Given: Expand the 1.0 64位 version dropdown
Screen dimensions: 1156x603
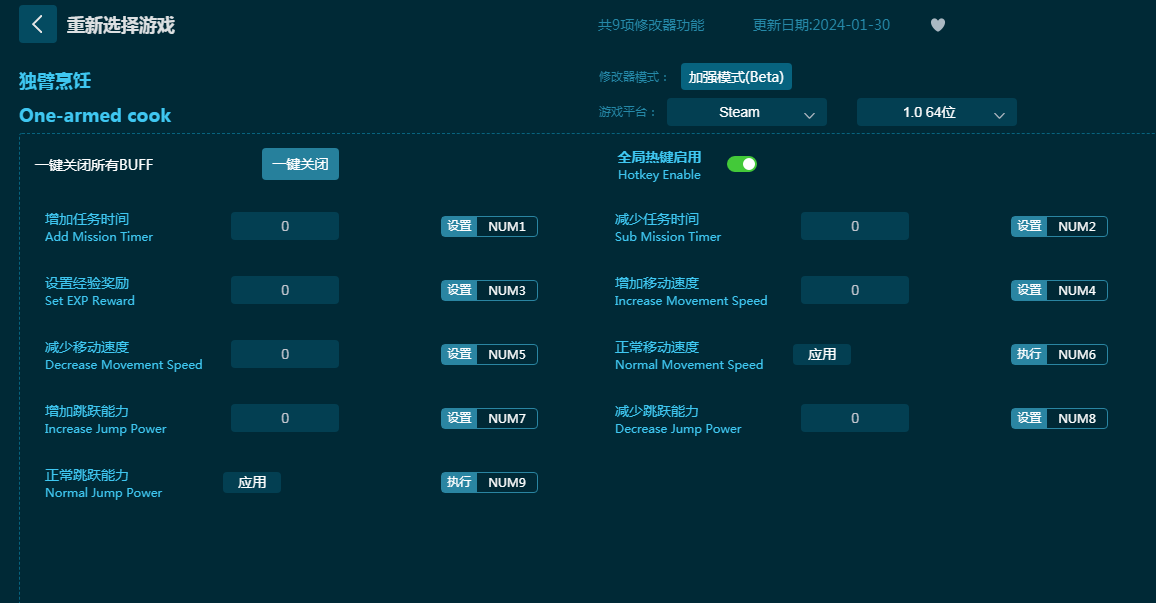Looking at the screenshot, I should click(x=936, y=113).
